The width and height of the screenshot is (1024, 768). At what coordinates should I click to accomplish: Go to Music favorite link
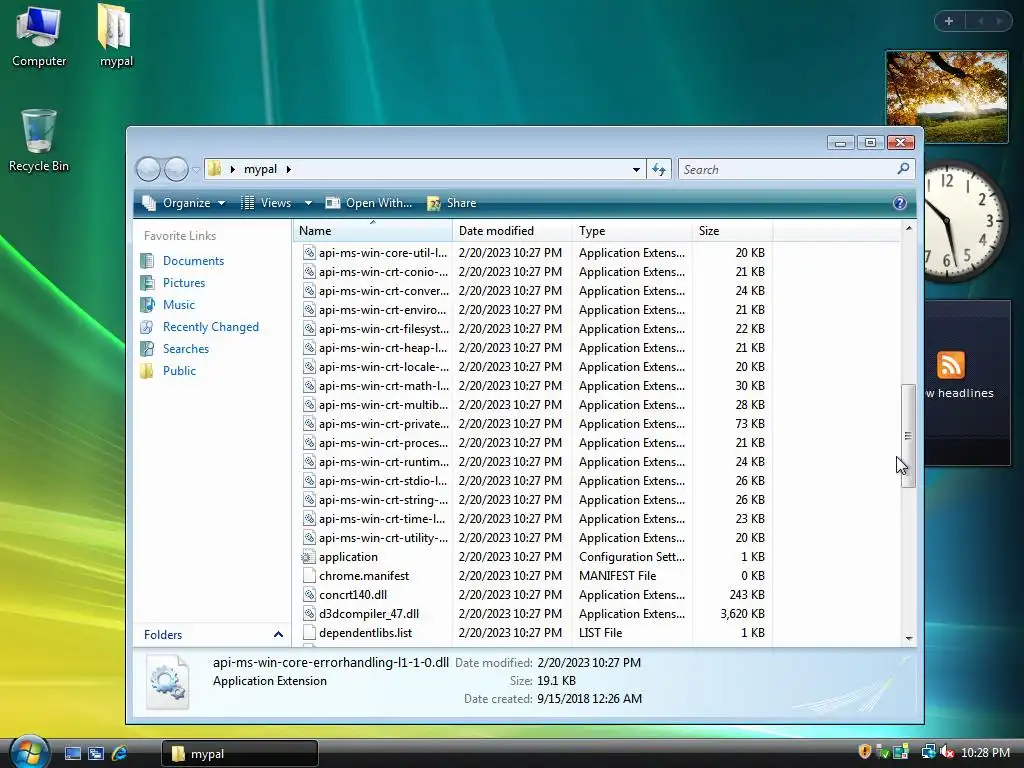coord(178,305)
